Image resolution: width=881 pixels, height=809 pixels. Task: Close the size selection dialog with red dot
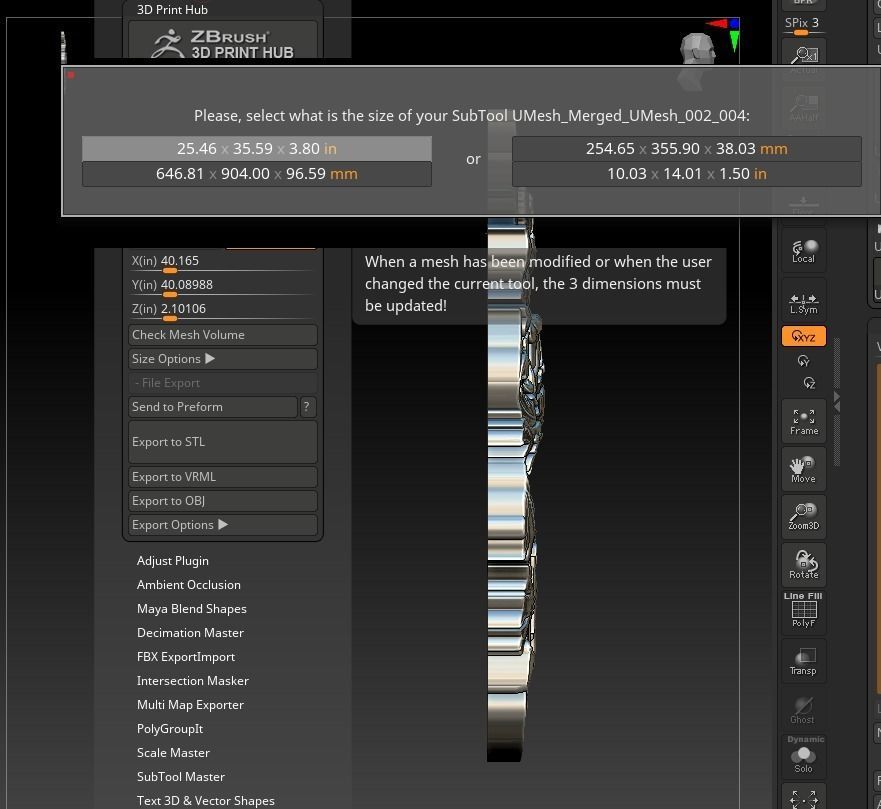[71, 75]
